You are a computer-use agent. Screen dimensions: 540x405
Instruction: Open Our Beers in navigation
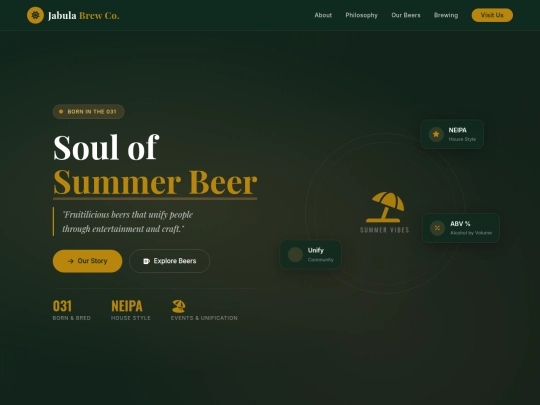[x=406, y=15]
